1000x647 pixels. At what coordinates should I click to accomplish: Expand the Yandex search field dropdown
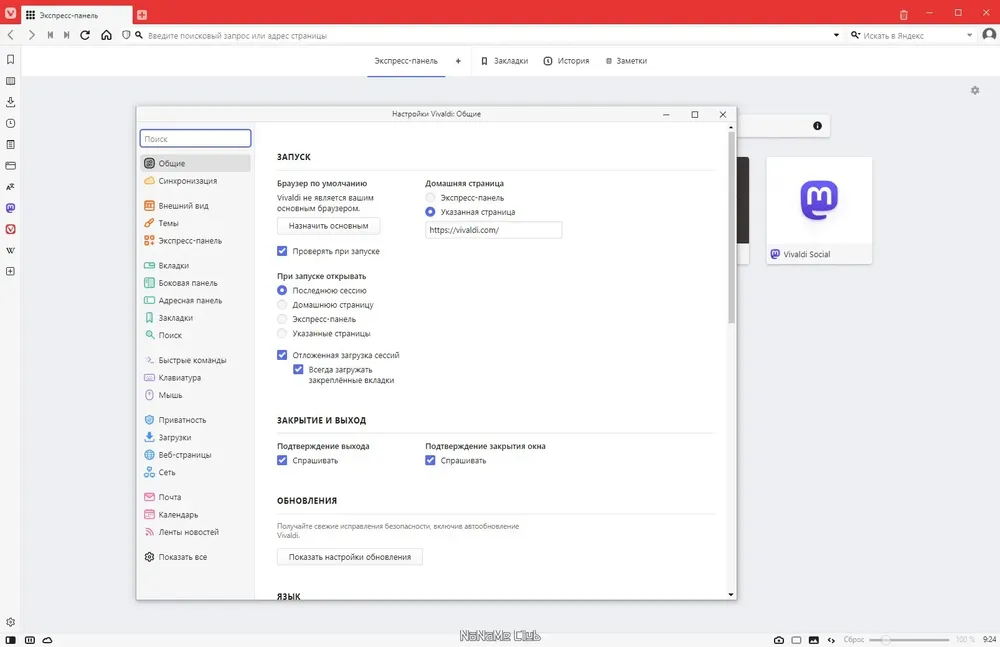[969, 35]
